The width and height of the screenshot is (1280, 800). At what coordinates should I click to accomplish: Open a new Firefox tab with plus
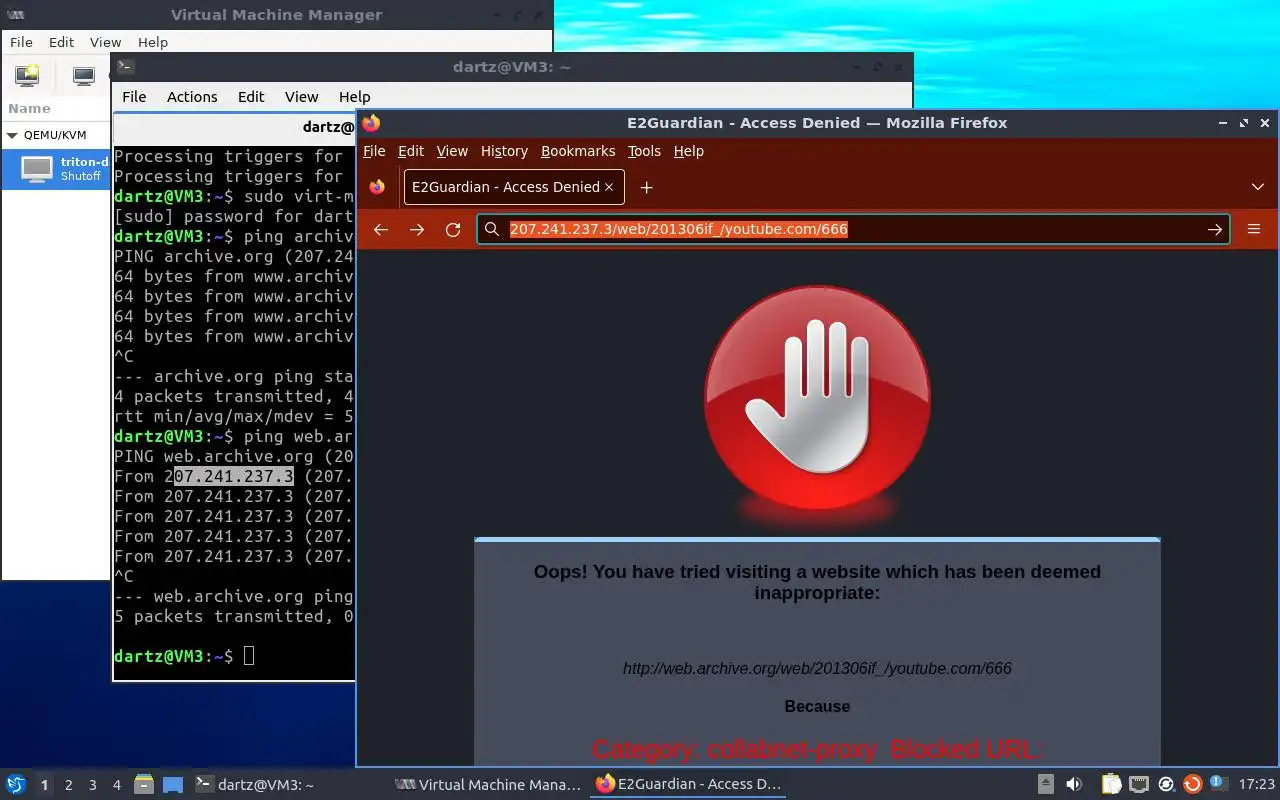pyautogui.click(x=646, y=187)
